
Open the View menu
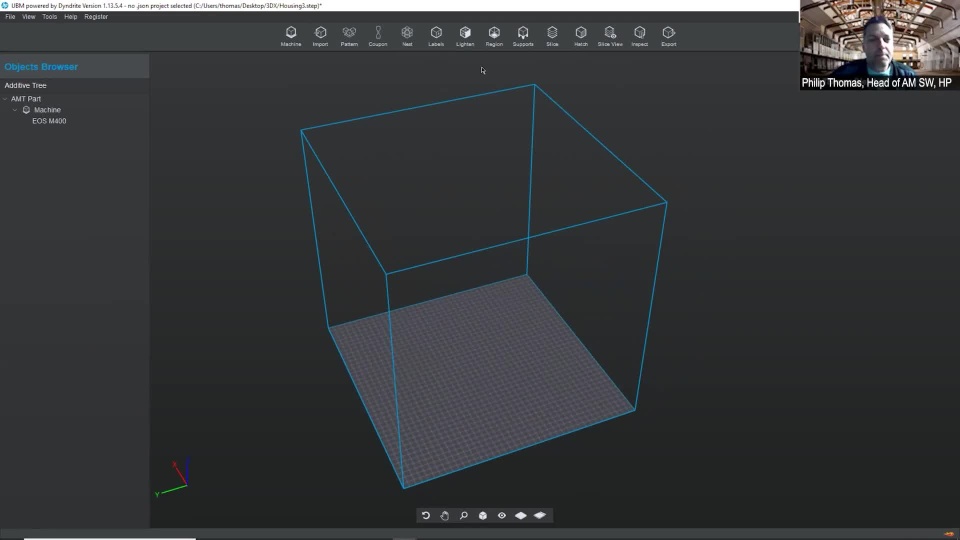coord(29,17)
